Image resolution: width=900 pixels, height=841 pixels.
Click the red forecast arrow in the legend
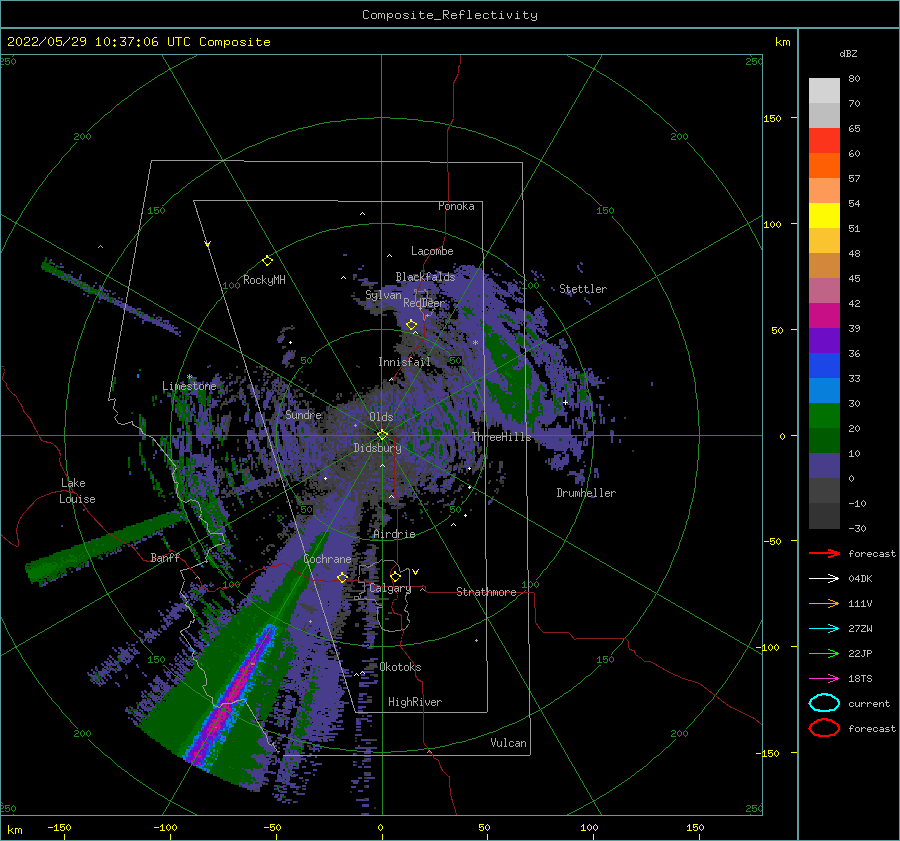(824, 553)
